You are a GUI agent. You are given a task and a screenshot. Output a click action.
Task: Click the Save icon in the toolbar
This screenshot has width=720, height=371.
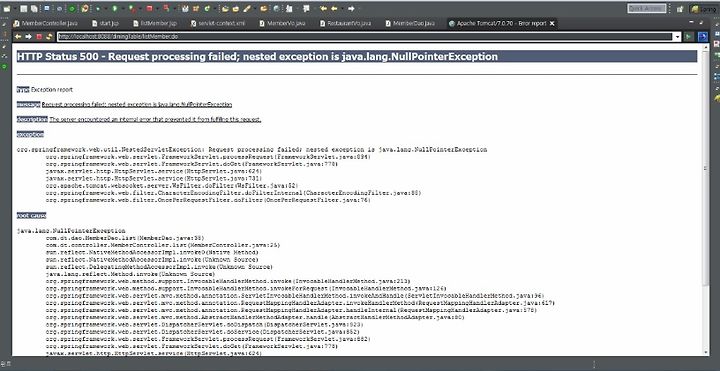(x=23, y=9)
